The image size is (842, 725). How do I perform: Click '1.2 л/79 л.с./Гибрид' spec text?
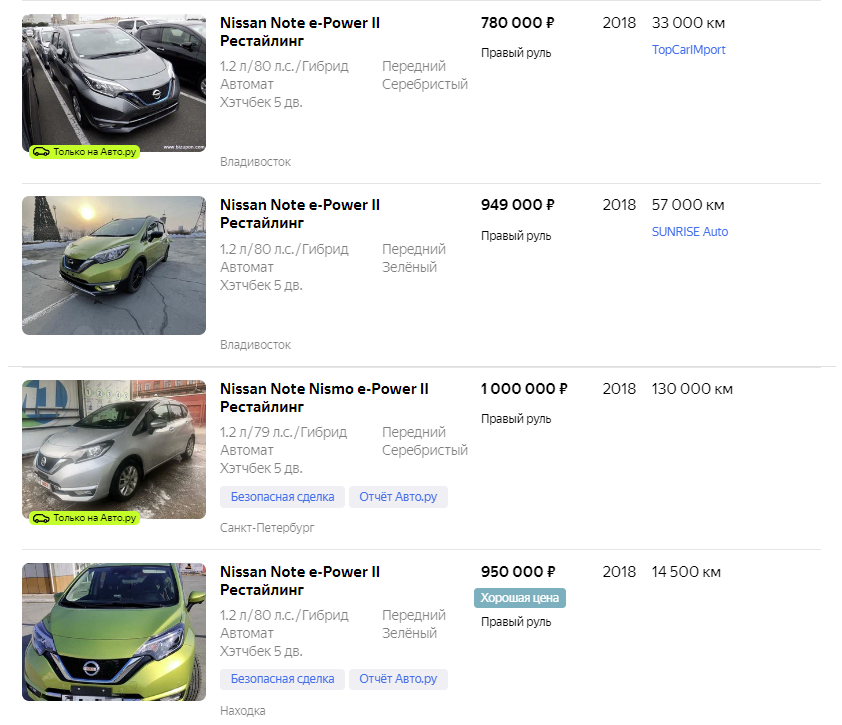[284, 432]
